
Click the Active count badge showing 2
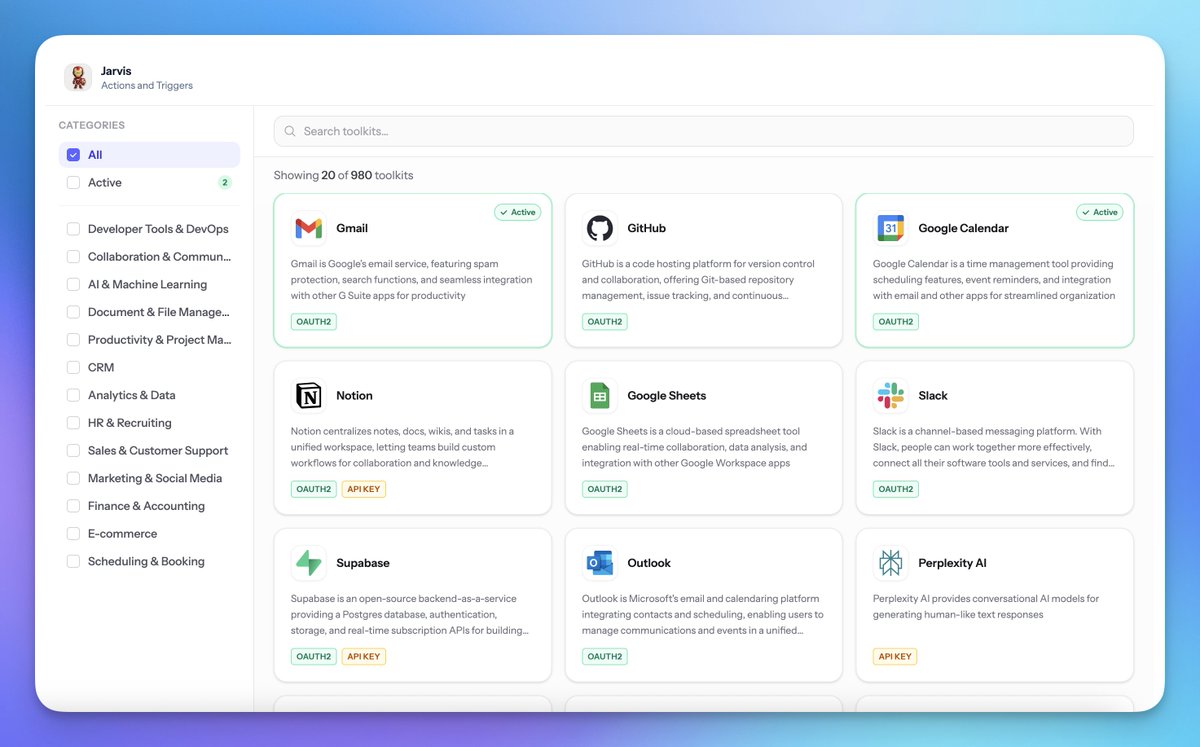pyautogui.click(x=225, y=183)
